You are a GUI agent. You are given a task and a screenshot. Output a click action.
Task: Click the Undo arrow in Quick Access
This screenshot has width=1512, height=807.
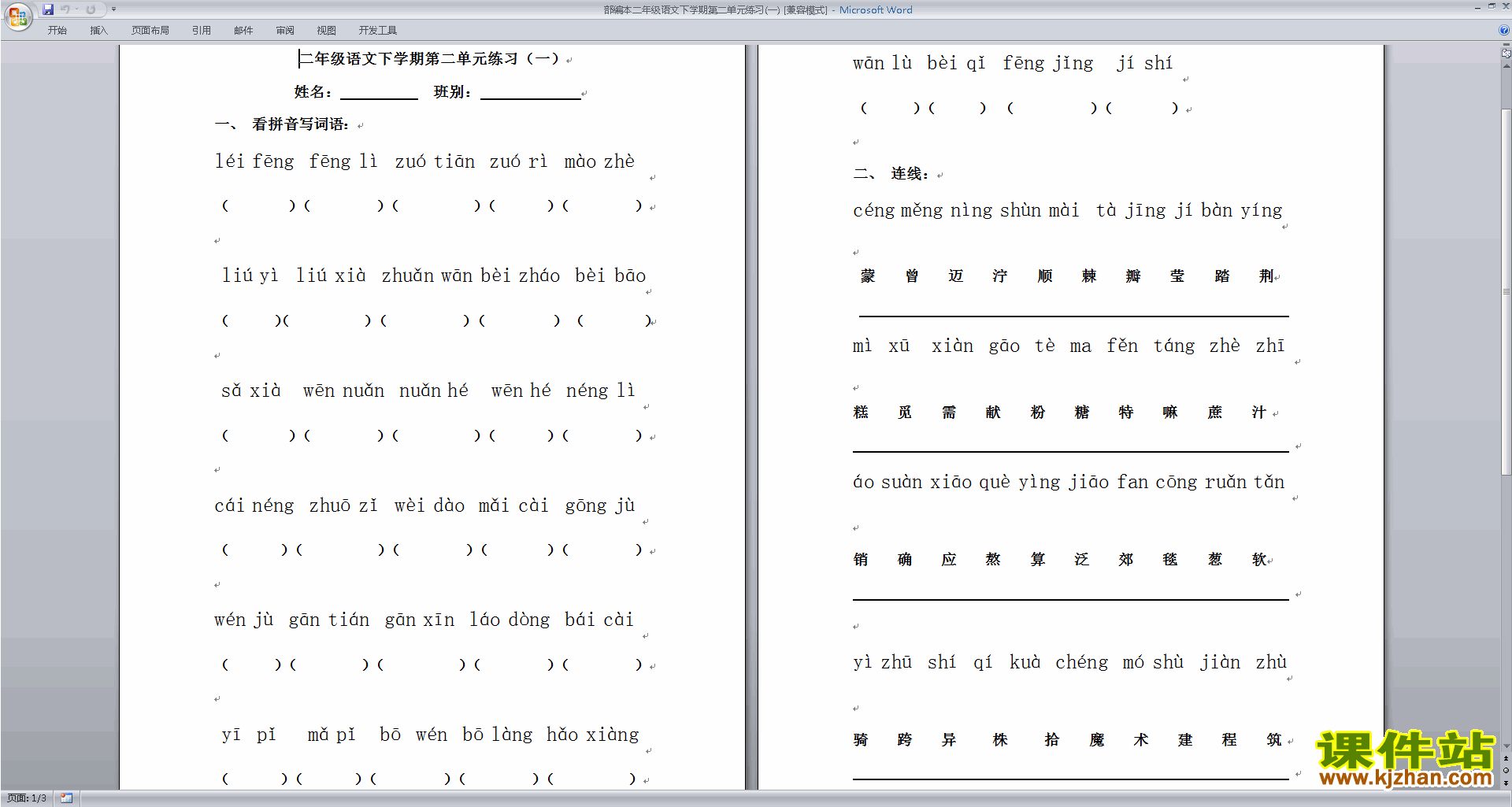[x=65, y=9]
